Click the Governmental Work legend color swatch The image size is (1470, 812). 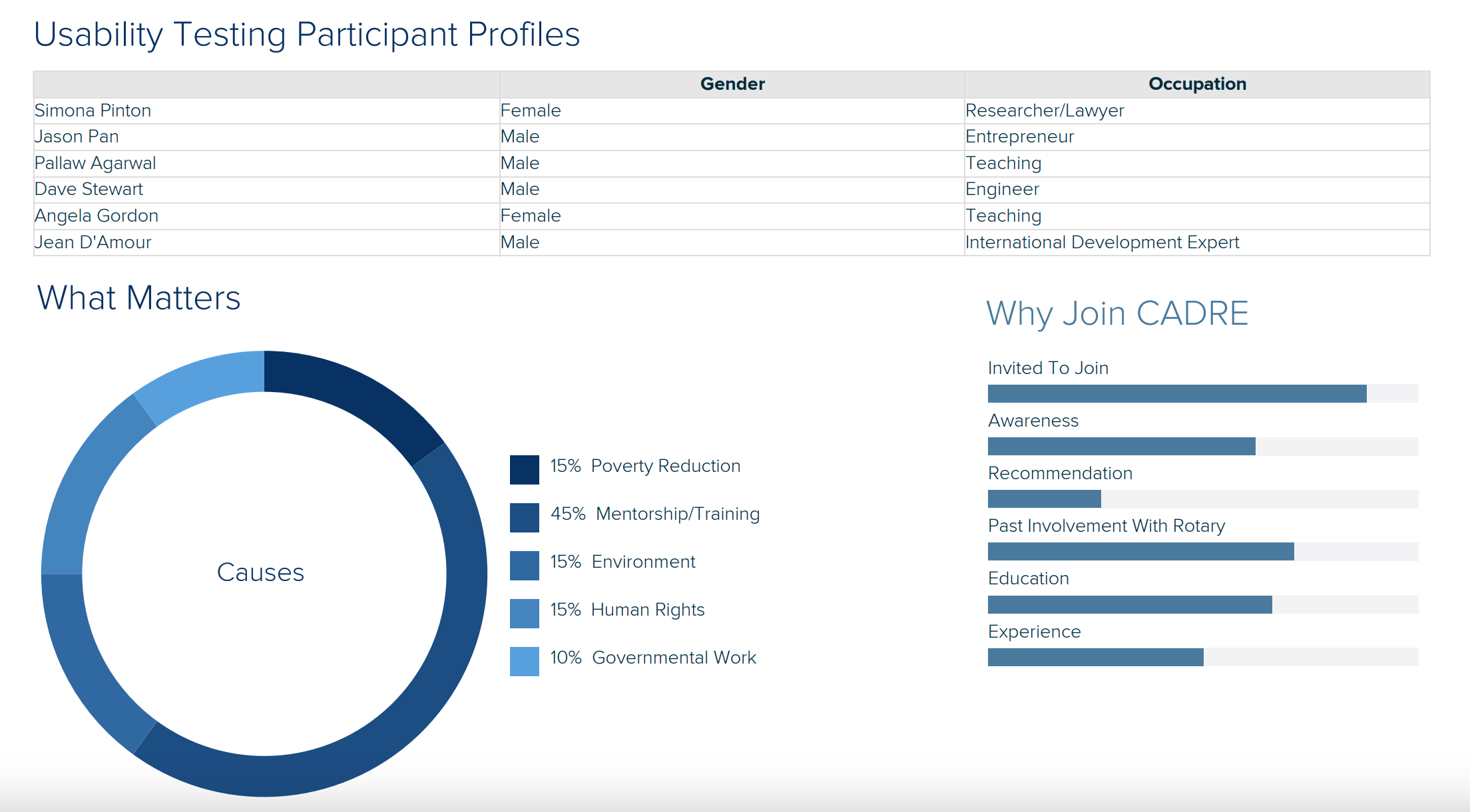(x=524, y=661)
